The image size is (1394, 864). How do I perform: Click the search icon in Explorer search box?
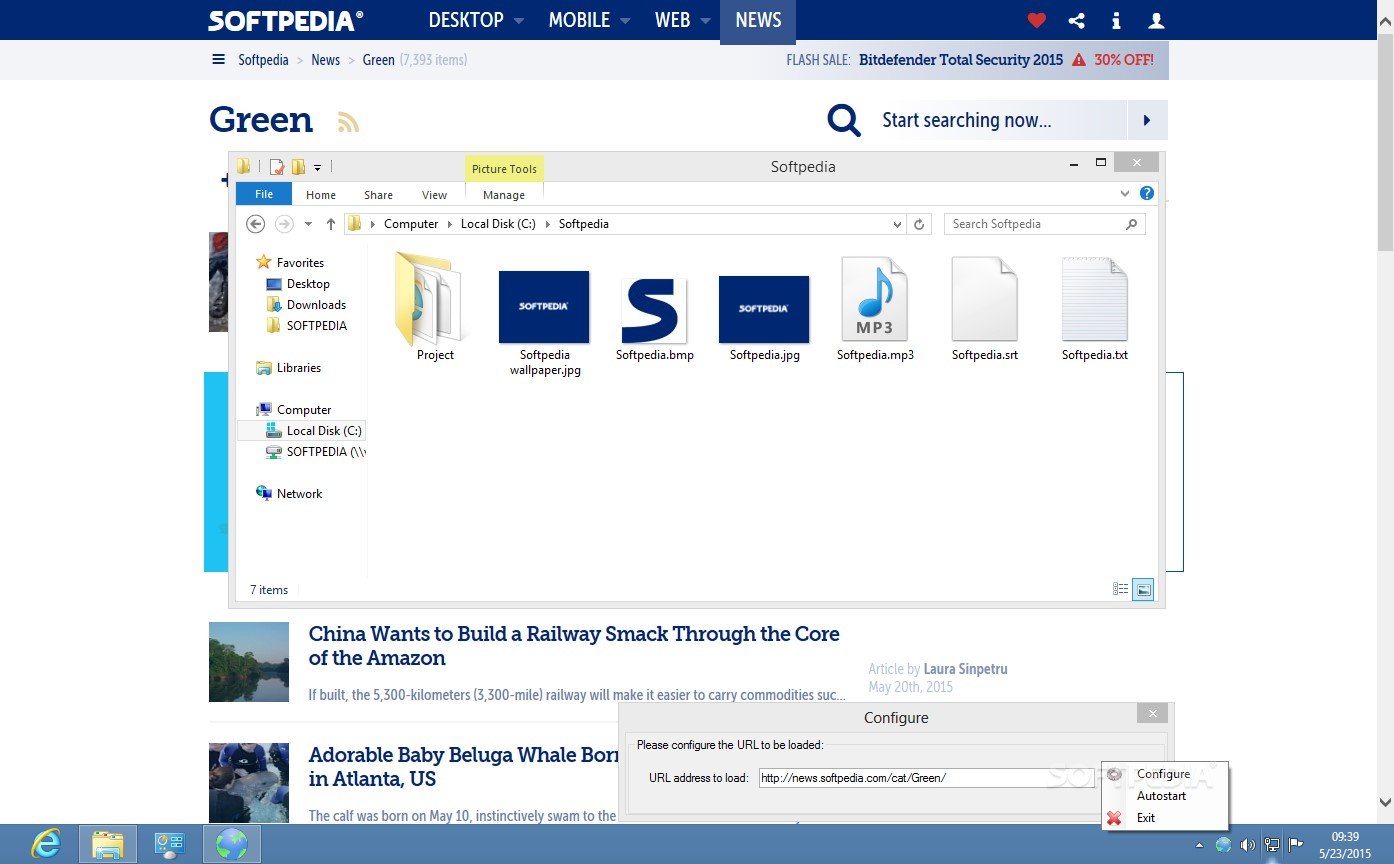point(1132,224)
